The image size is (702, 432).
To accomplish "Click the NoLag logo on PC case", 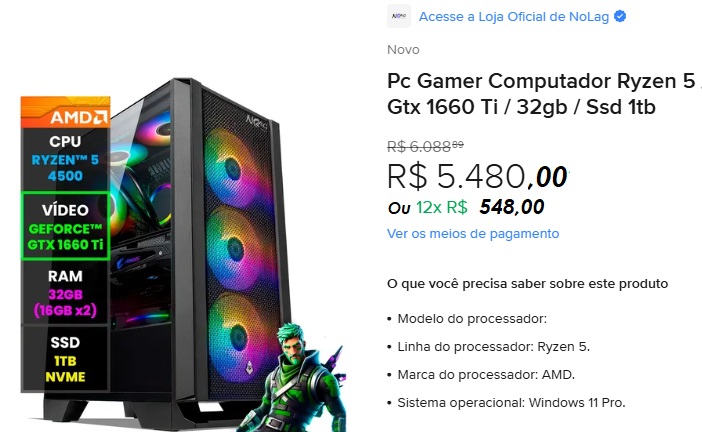I will click(x=257, y=122).
